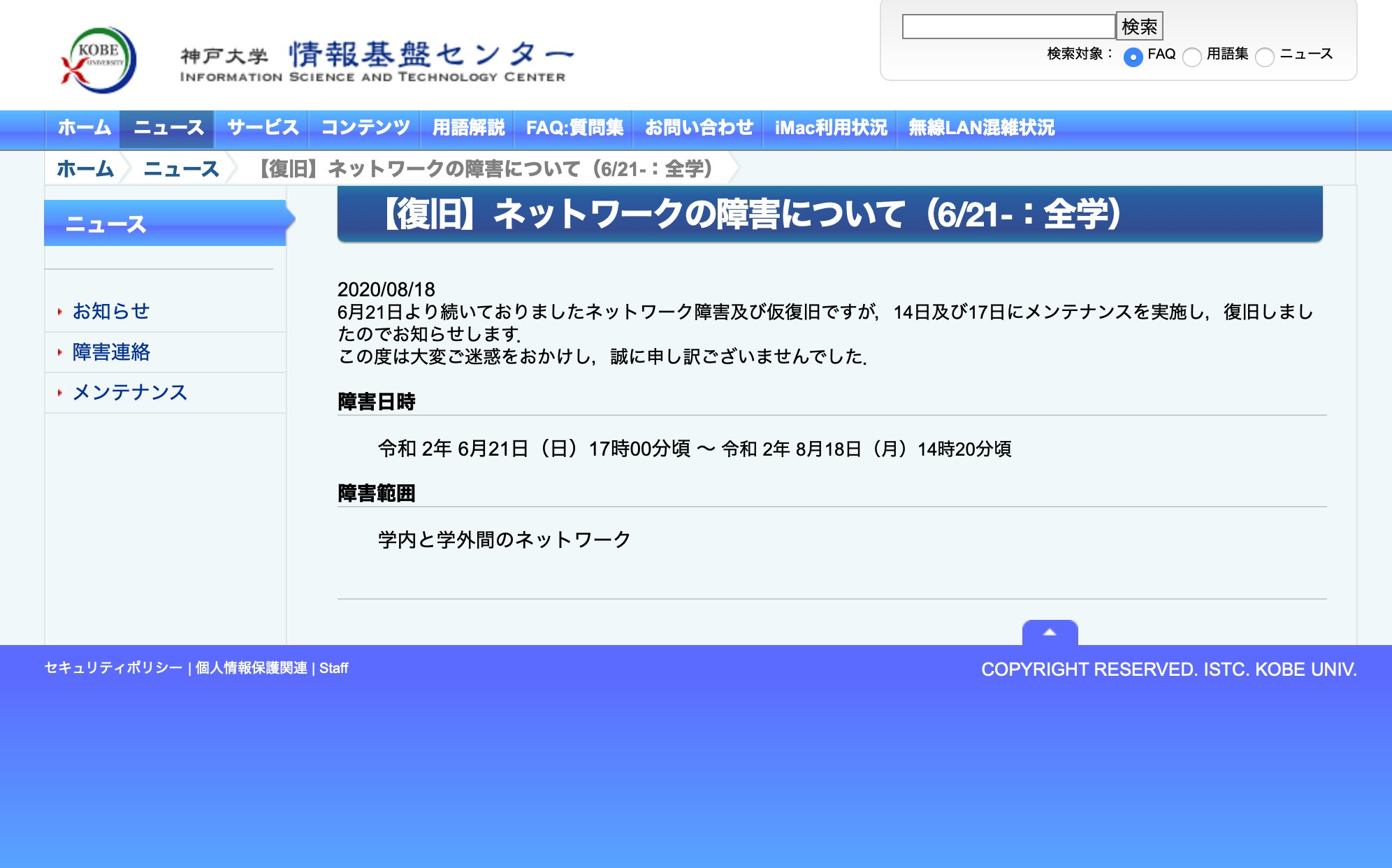The height and width of the screenshot is (868, 1392).
Task: Select the FAQ search target radio
Action: coord(1133,57)
